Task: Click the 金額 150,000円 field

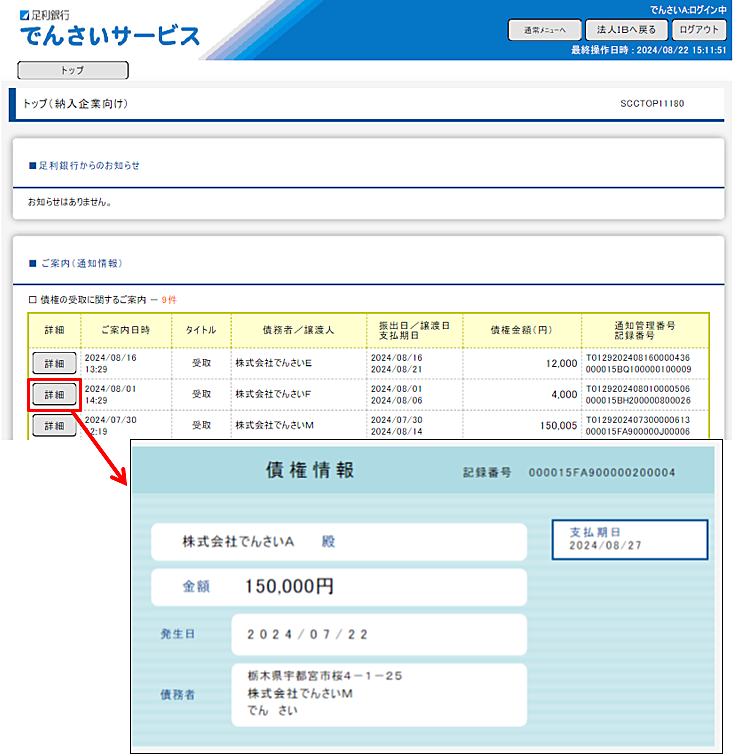Action: (x=338, y=588)
